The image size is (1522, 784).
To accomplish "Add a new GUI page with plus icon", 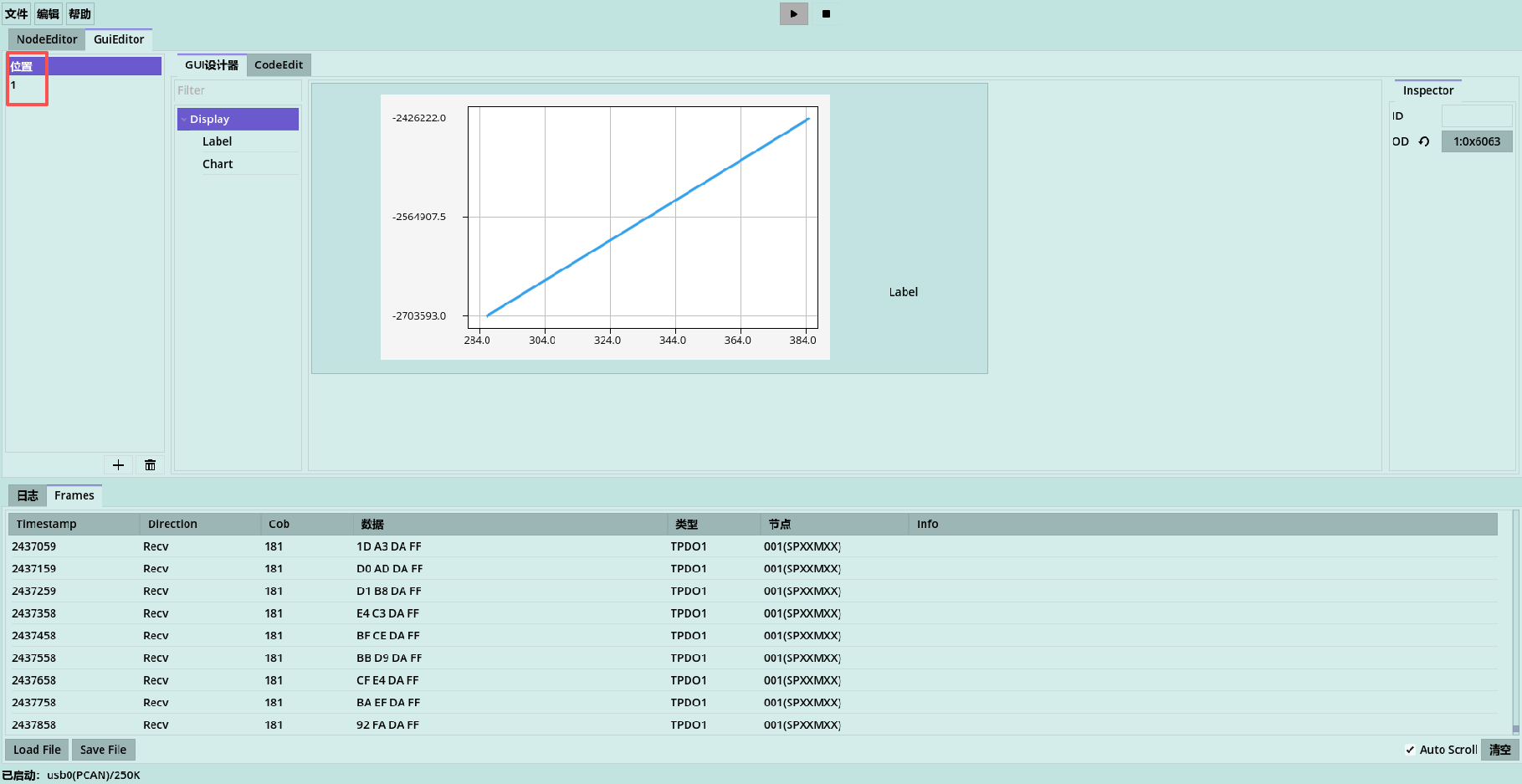I will tap(118, 465).
